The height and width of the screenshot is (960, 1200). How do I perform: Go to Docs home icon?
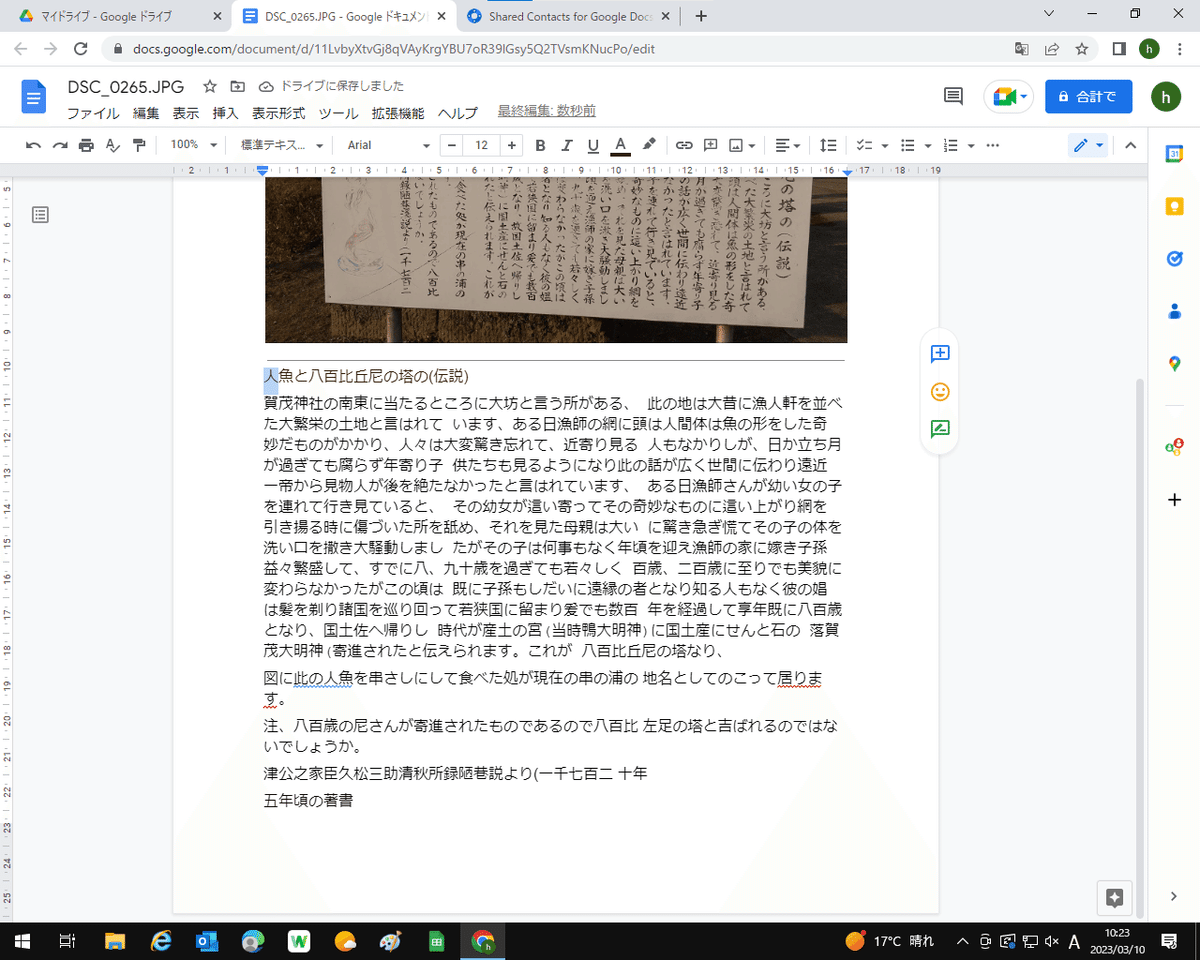(x=34, y=97)
